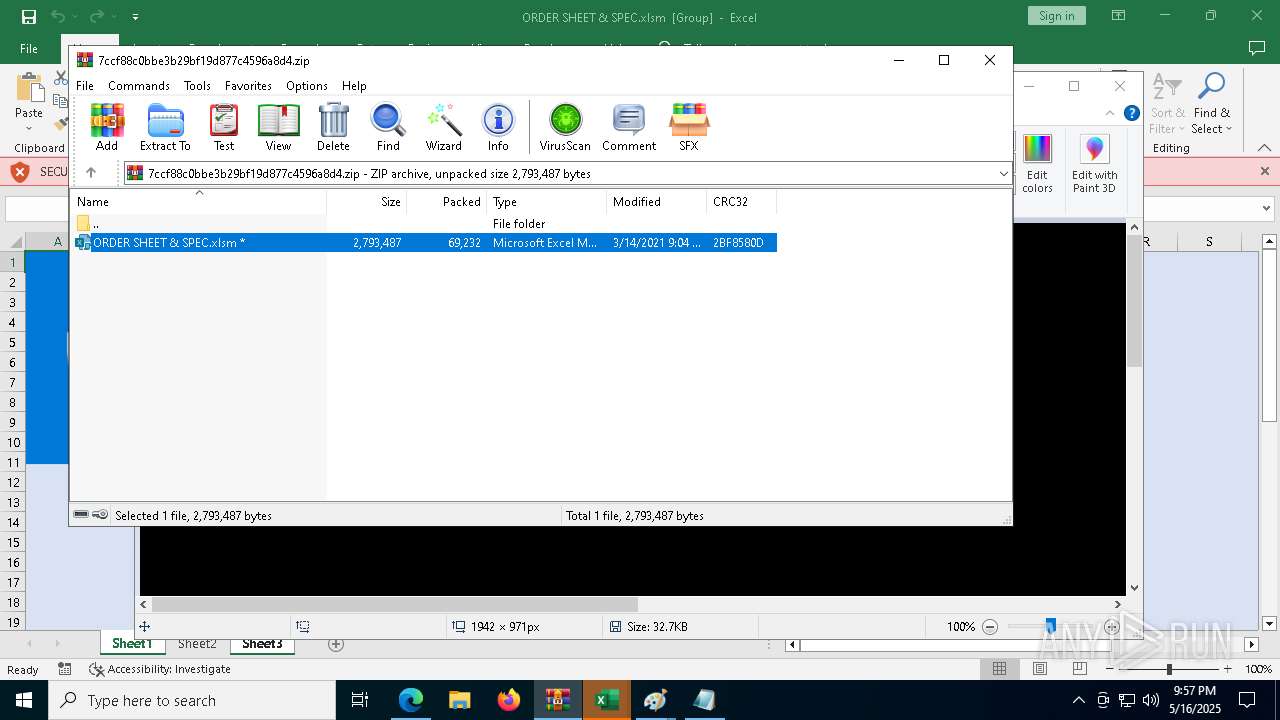This screenshot has height=720, width=1280.
Task: Show archive Info in WinRAR
Action: coord(498,128)
